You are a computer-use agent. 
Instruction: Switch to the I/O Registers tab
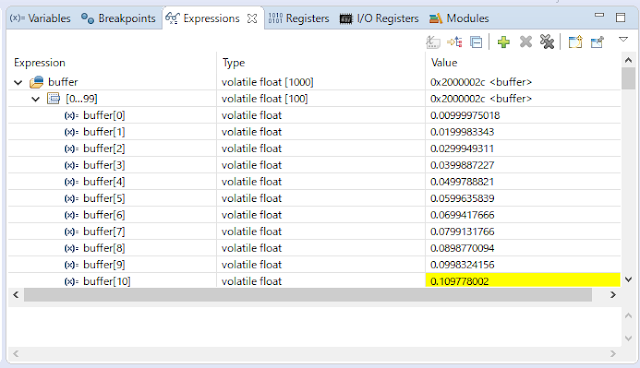point(379,18)
